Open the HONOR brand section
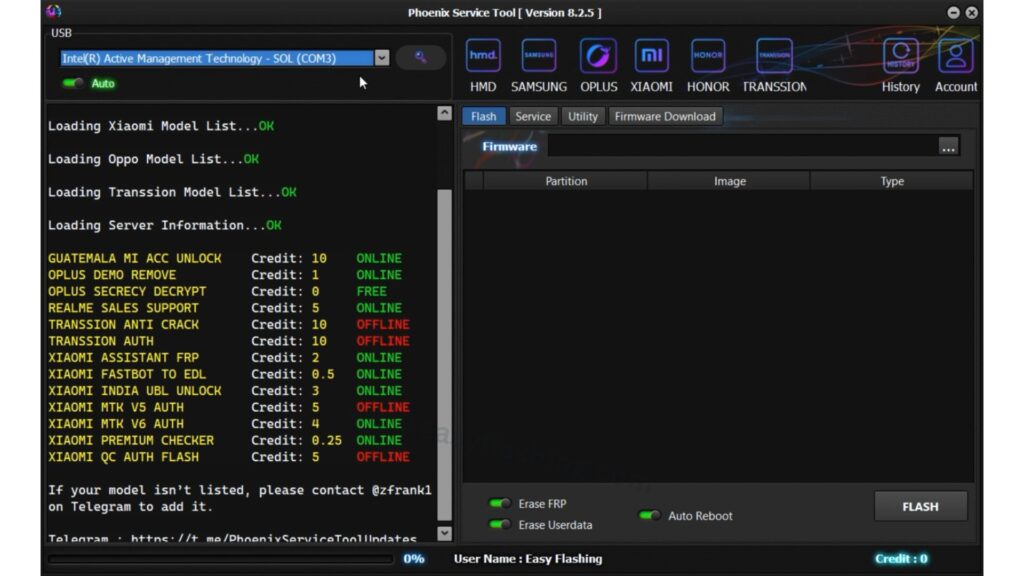Image resolution: width=1024 pixels, height=576 pixels. 707,57
